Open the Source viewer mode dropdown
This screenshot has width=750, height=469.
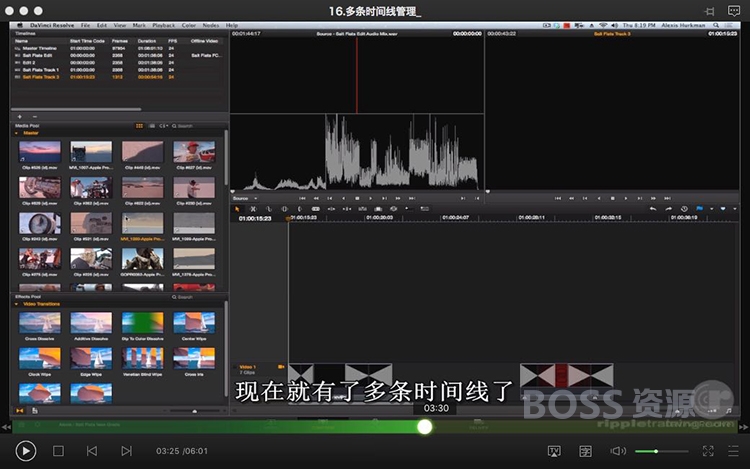pos(245,198)
